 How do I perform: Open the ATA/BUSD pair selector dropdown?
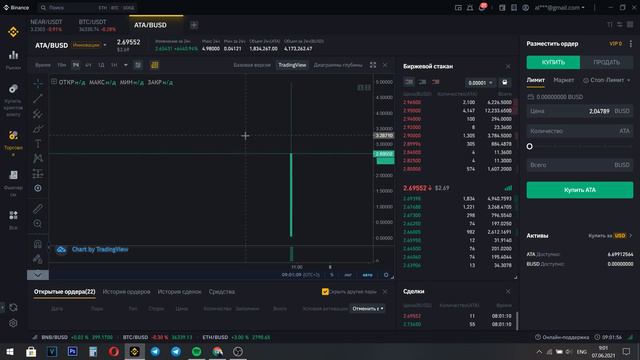coord(105,45)
